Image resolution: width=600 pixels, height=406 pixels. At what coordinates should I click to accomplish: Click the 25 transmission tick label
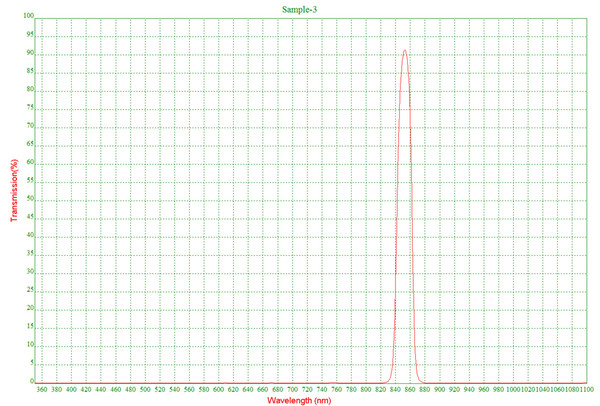point(30,290)
